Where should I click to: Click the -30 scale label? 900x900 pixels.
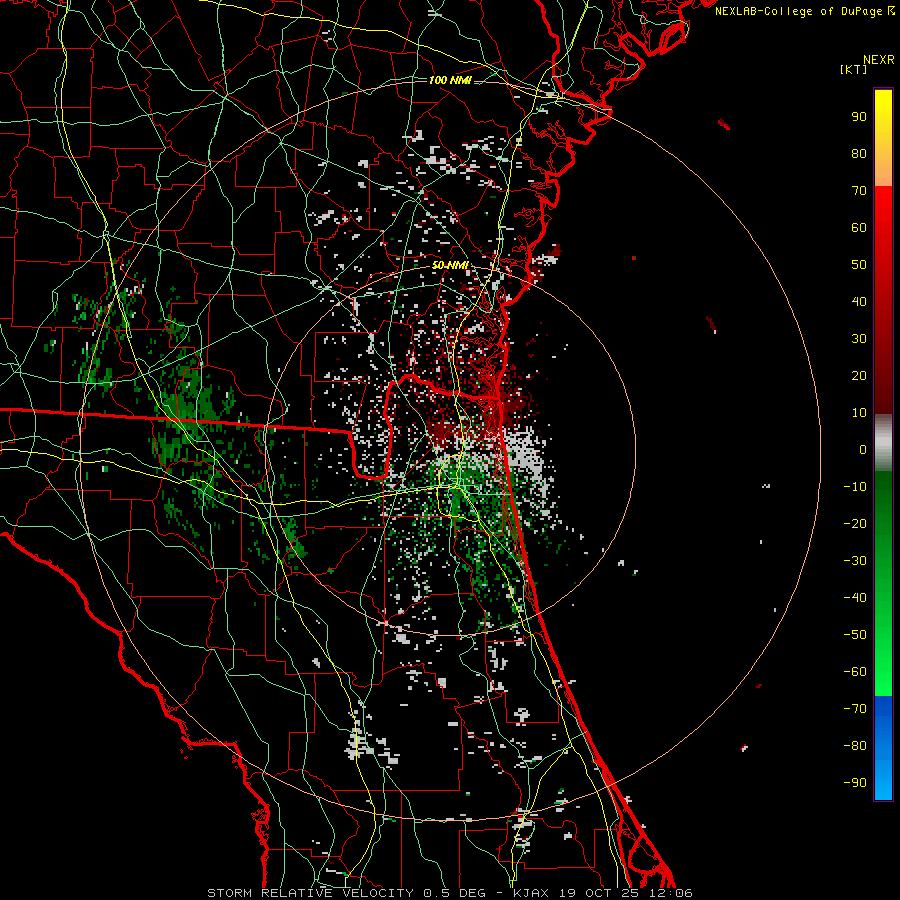[855, 561]
